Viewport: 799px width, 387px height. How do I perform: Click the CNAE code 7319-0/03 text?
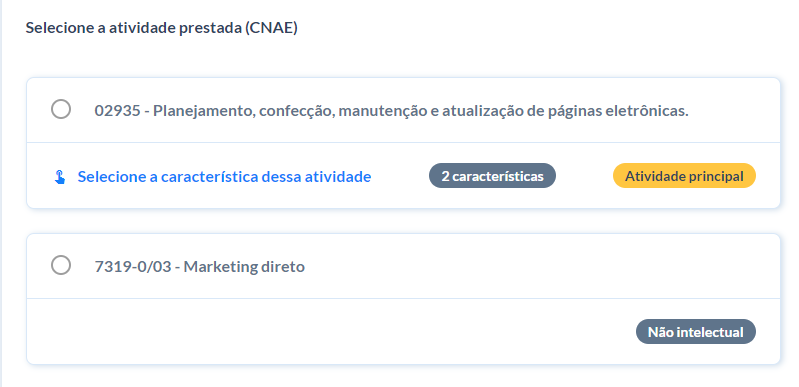133,267
